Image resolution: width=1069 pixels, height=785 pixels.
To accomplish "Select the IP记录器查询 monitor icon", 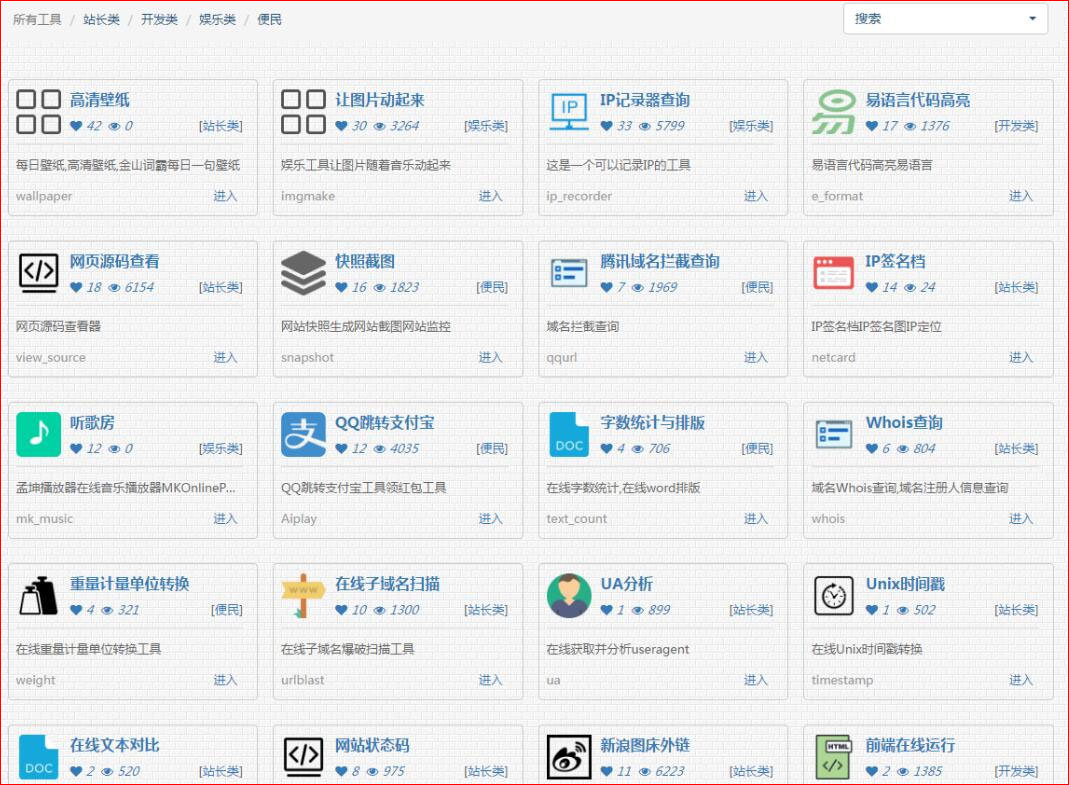I will click(569, 113).
